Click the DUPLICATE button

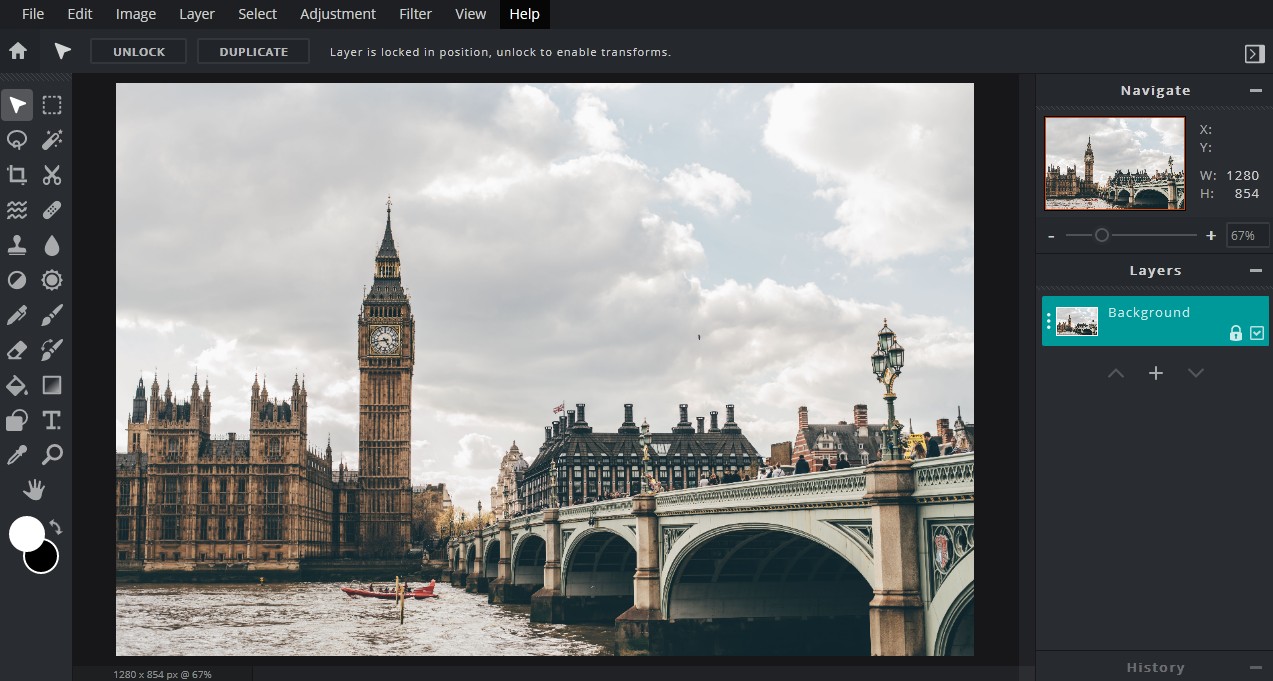pyautogui.click(x=254, y=52)
